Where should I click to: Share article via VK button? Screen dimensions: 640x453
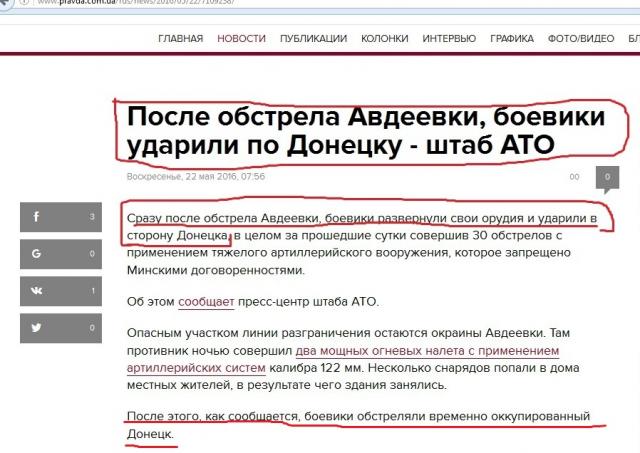[x=61, y=291]
